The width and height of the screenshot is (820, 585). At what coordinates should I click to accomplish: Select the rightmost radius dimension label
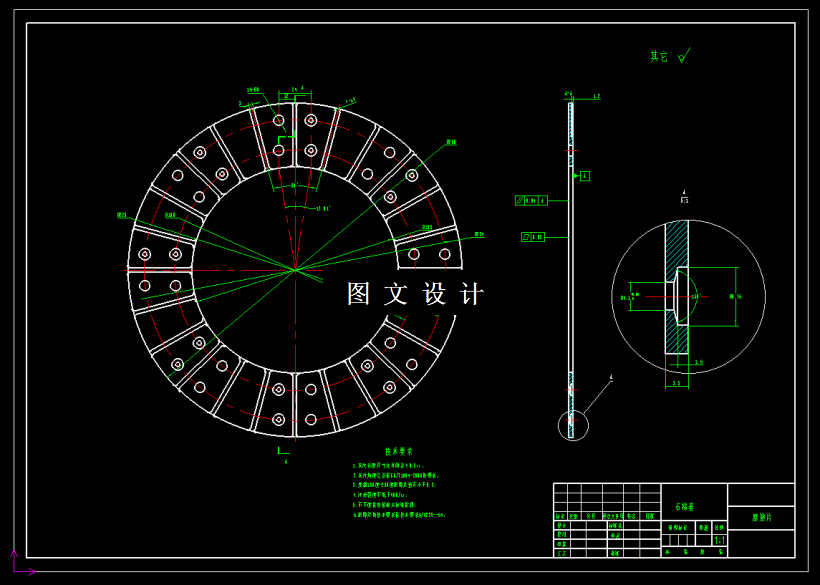tap(479, 234)
